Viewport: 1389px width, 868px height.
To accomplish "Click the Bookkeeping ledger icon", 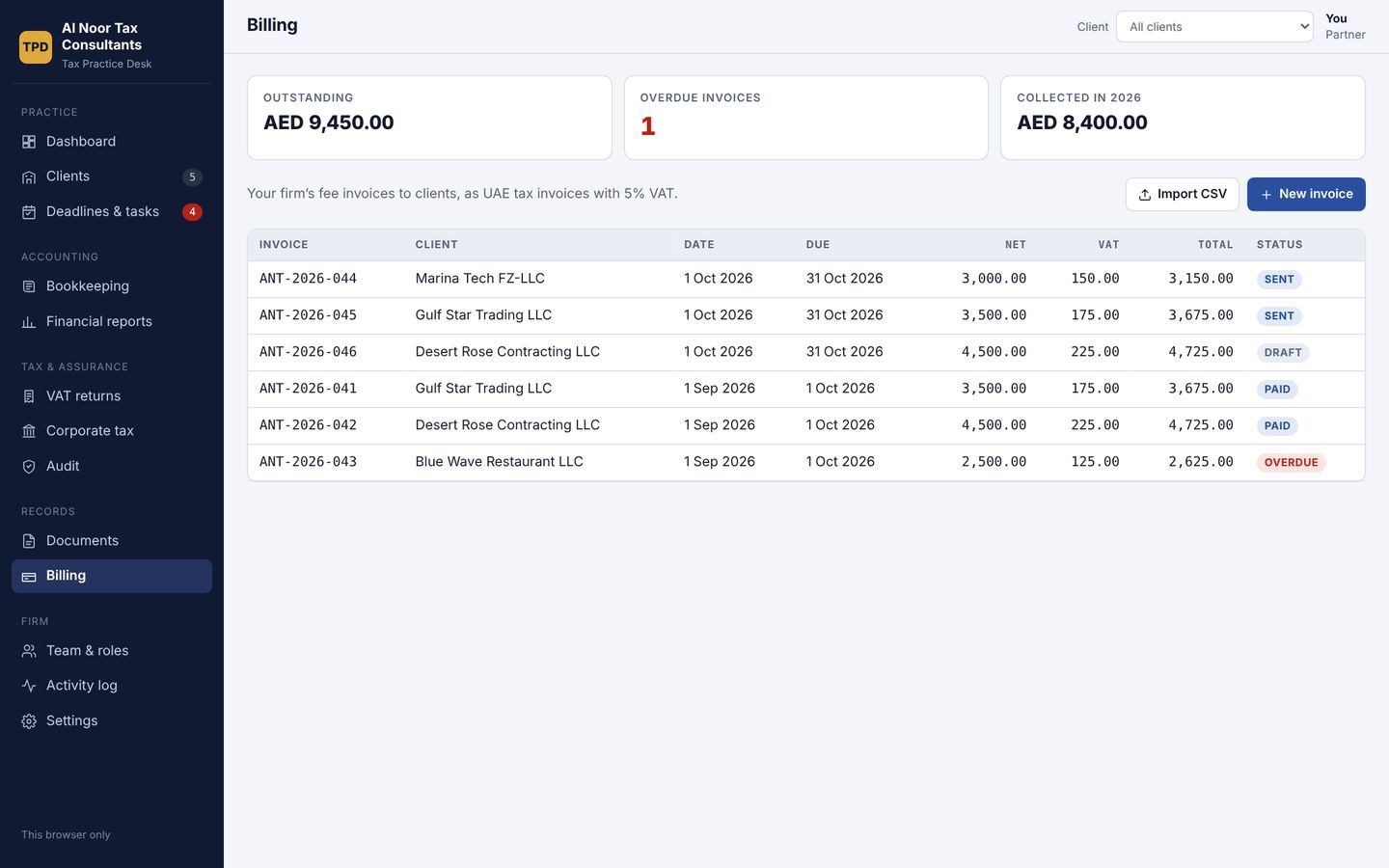I will click(x=29, y=286).
